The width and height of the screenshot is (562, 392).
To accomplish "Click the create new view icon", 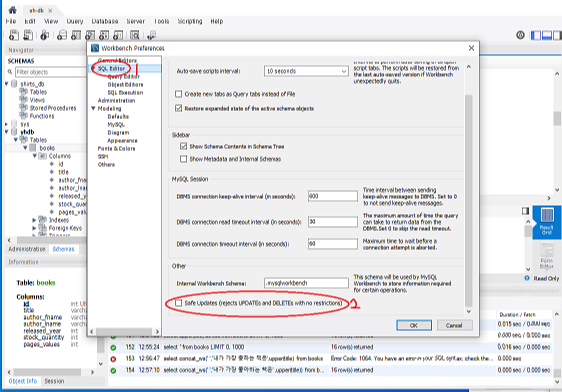I will 90,35.
